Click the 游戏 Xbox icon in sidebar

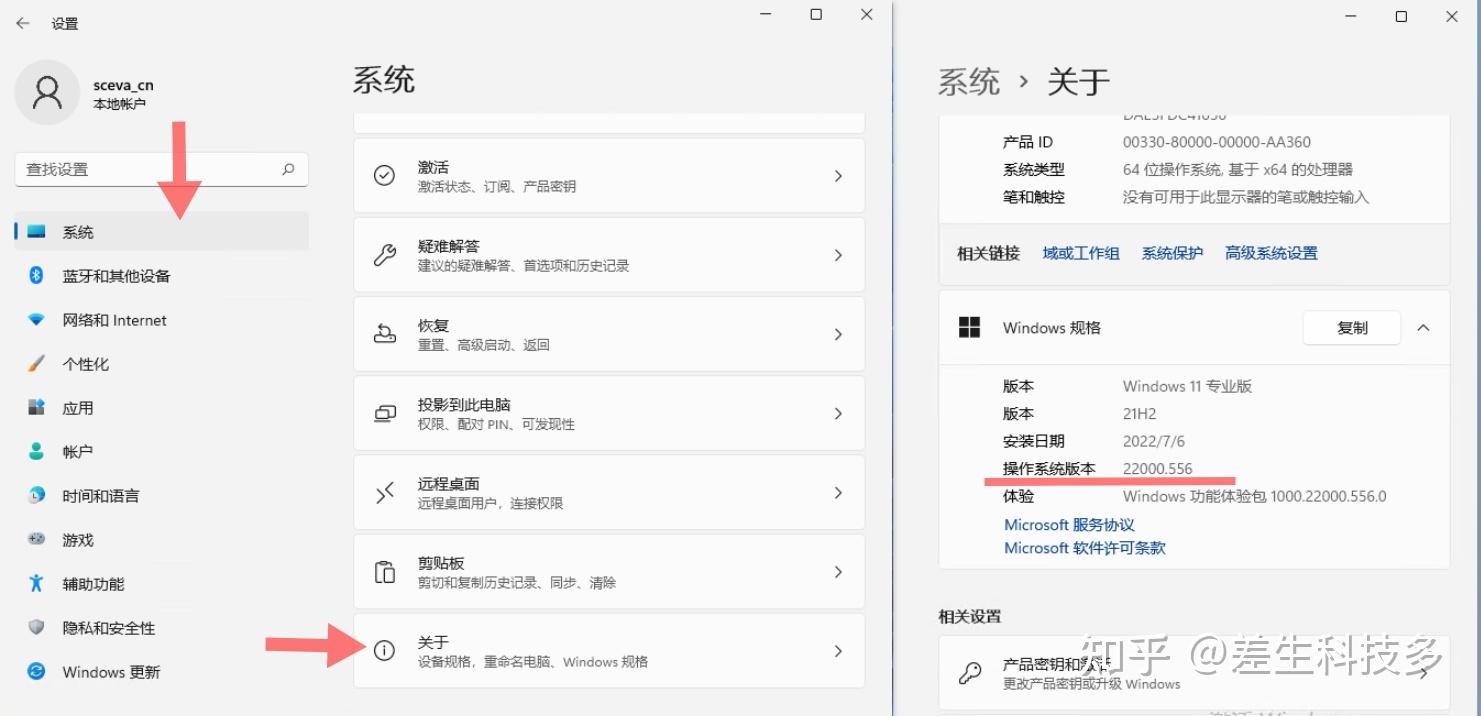point(36,539)
